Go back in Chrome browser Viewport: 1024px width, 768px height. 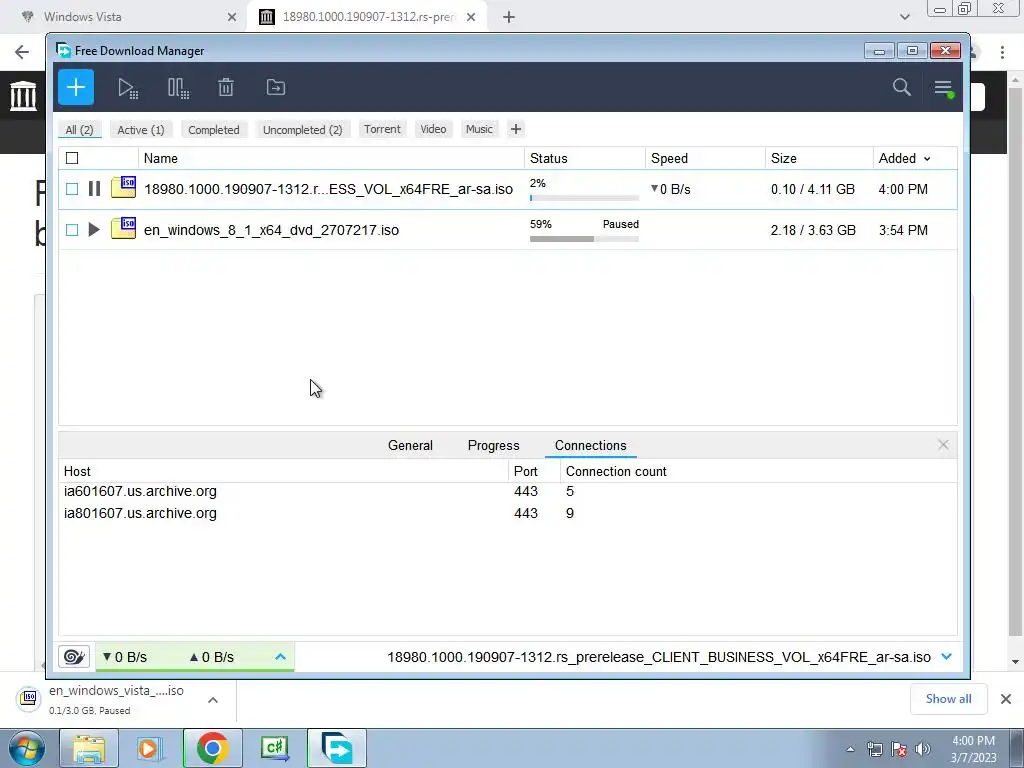tap(22, 52)
